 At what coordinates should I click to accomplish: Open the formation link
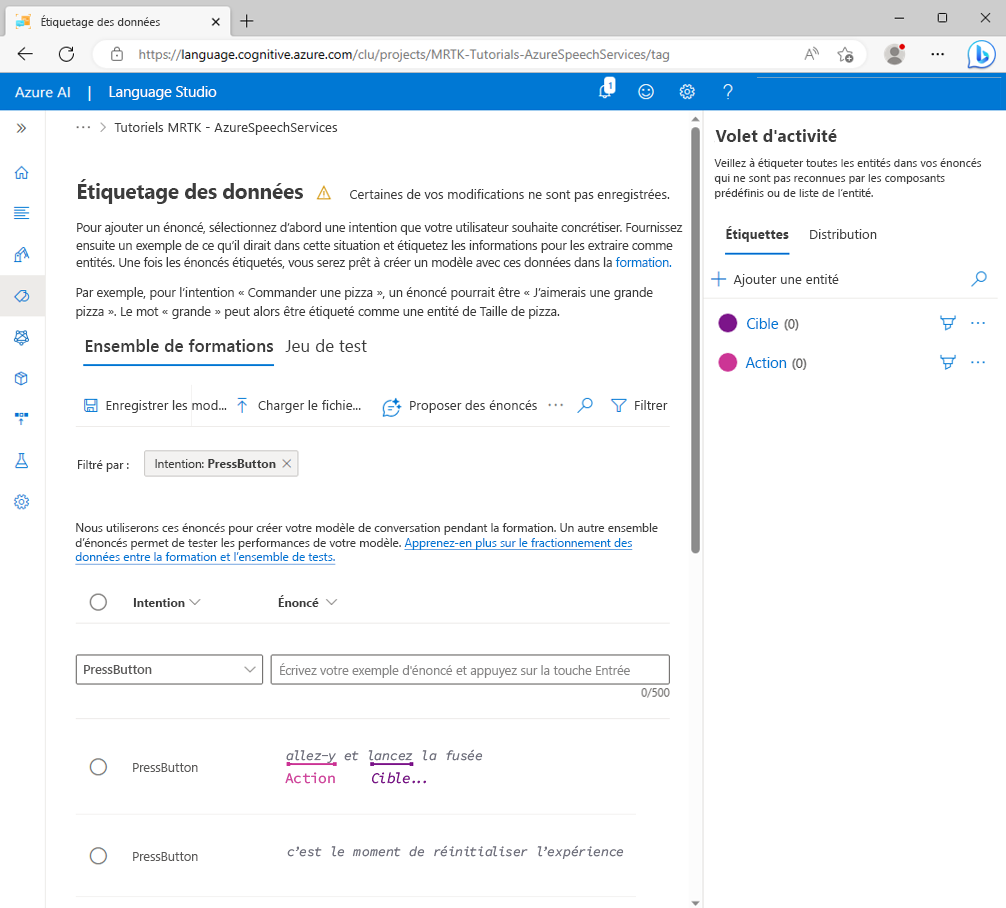coord(644,262)
